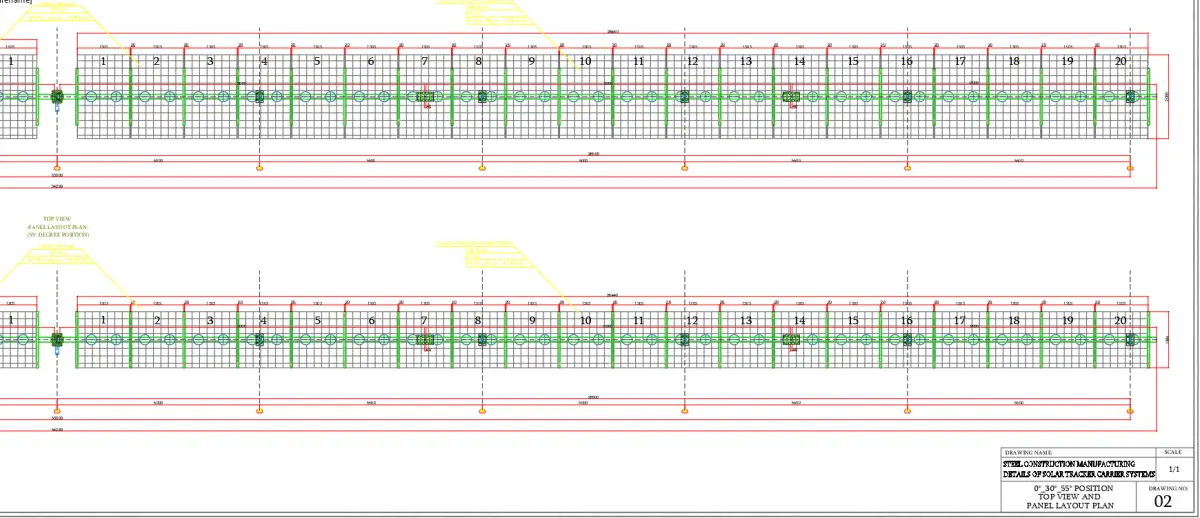Select panel number 4 in the lower layout
This screenshot has height=518, width=1200.
pyautogui.click(x=264, y=320)
